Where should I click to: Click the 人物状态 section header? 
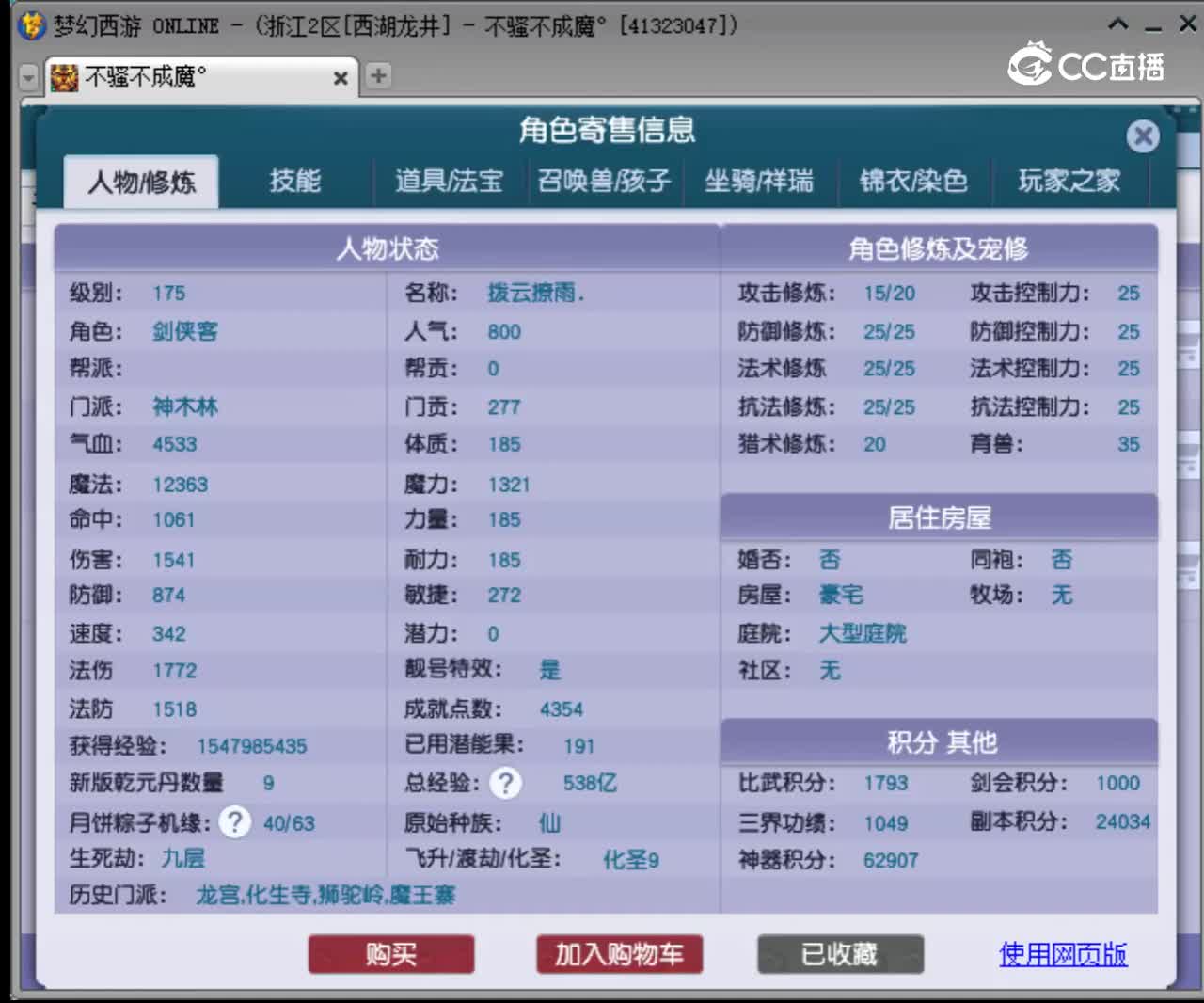point(387,248)
